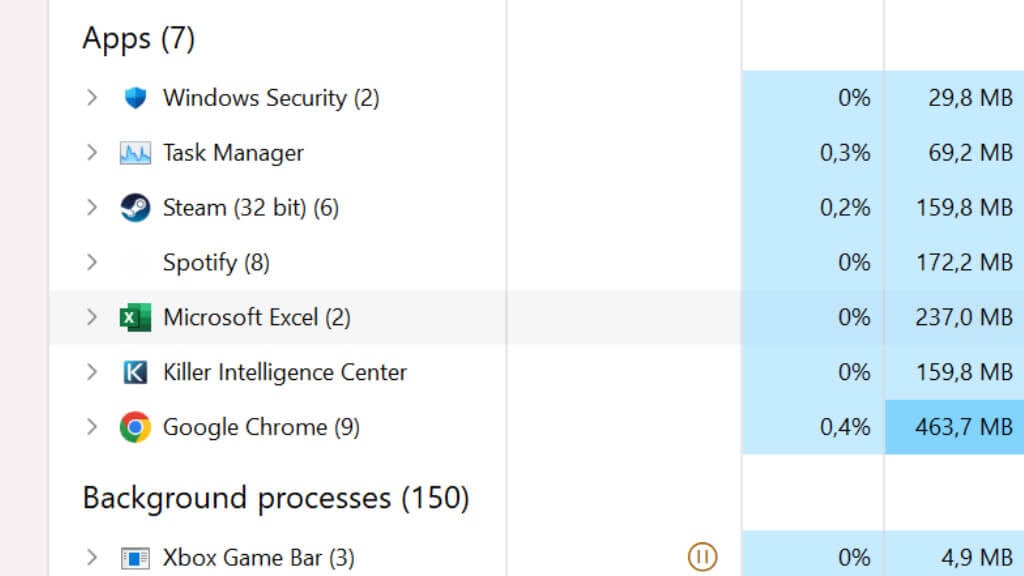
Task: Click the Steam app icon
Action: [x=135, y=208]
